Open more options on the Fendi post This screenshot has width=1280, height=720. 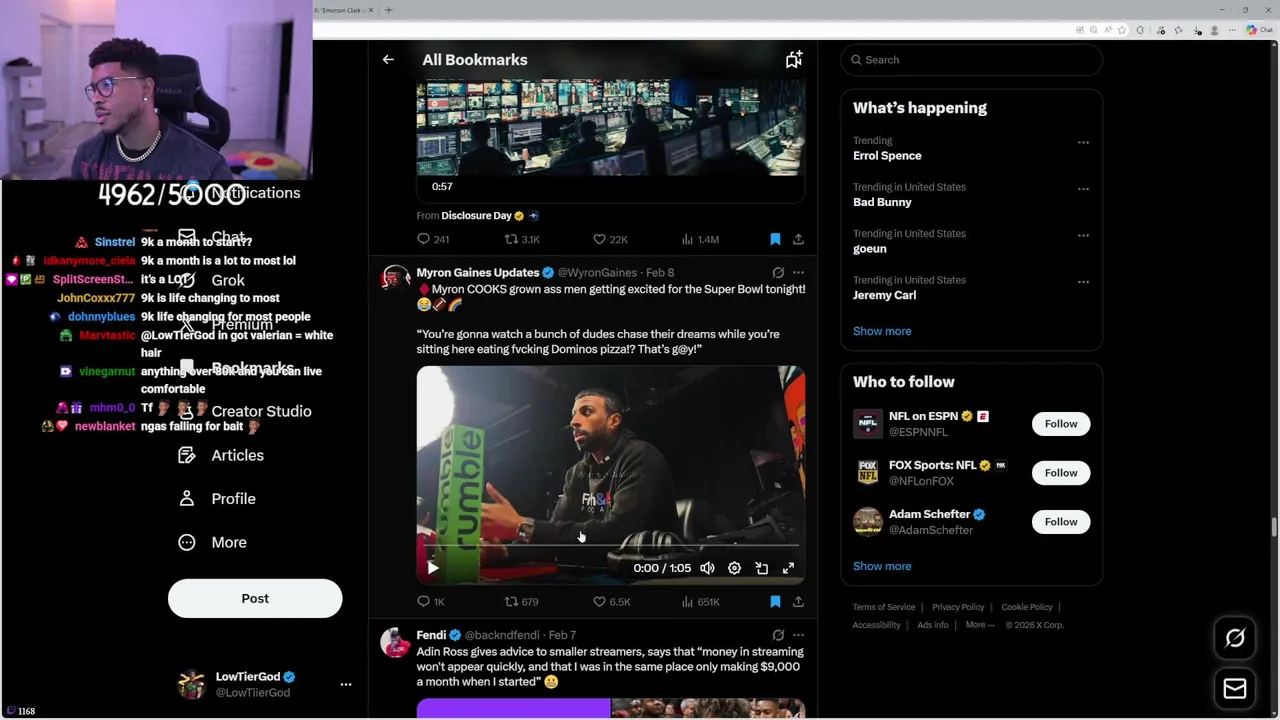tap(798, 635)
